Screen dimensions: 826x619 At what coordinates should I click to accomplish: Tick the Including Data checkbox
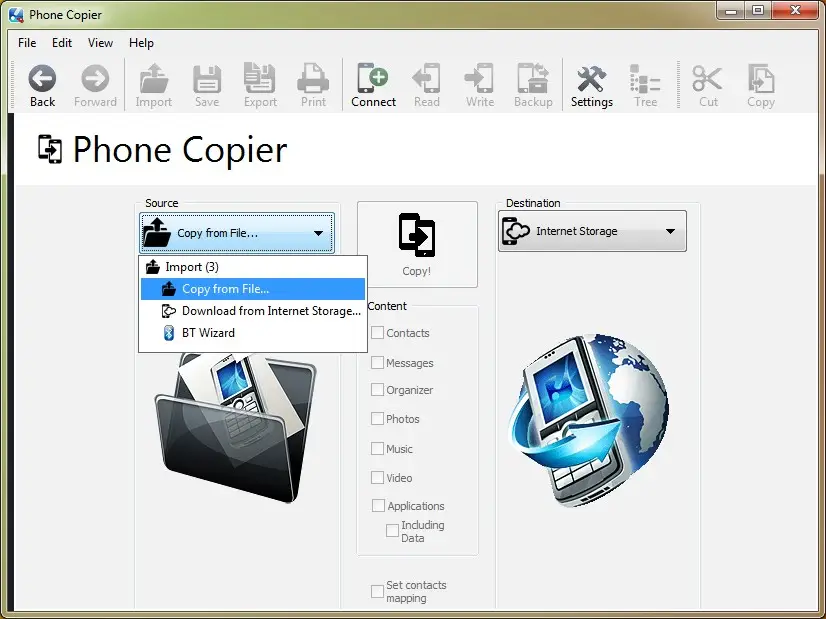tap(392, 531)
